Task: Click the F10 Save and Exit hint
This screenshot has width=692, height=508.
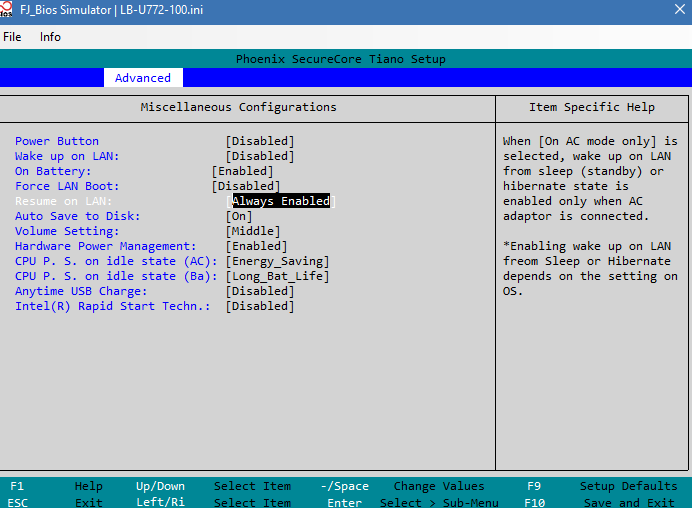Action: click(x=599, y=503)
